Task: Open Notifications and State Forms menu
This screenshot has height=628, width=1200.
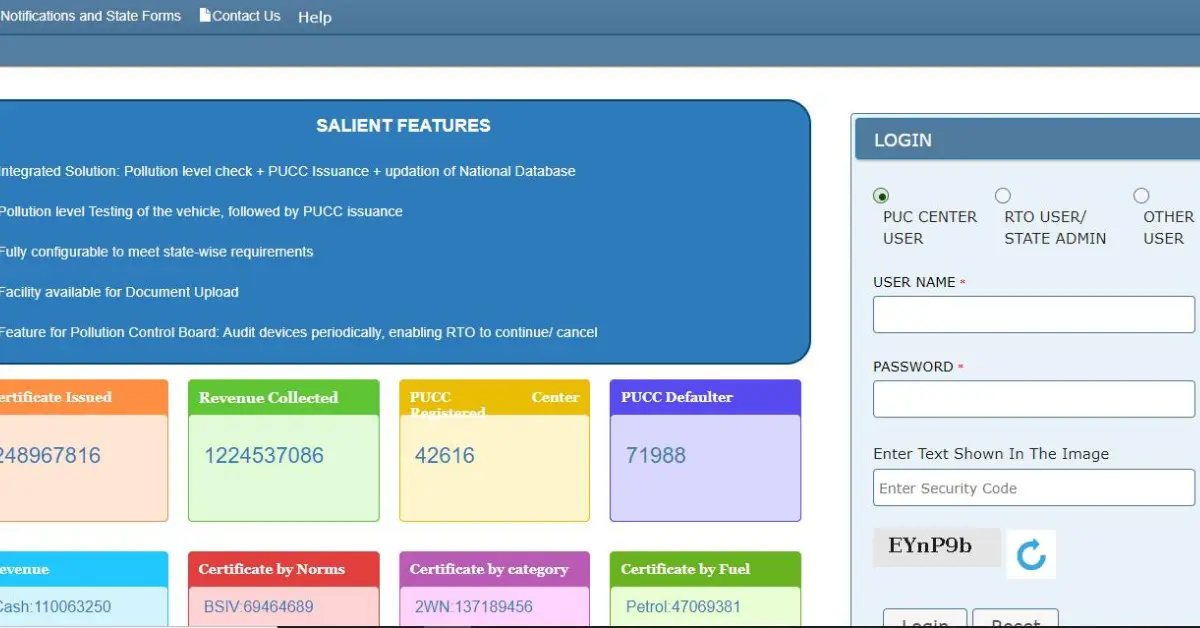Action: pos(91,16)
